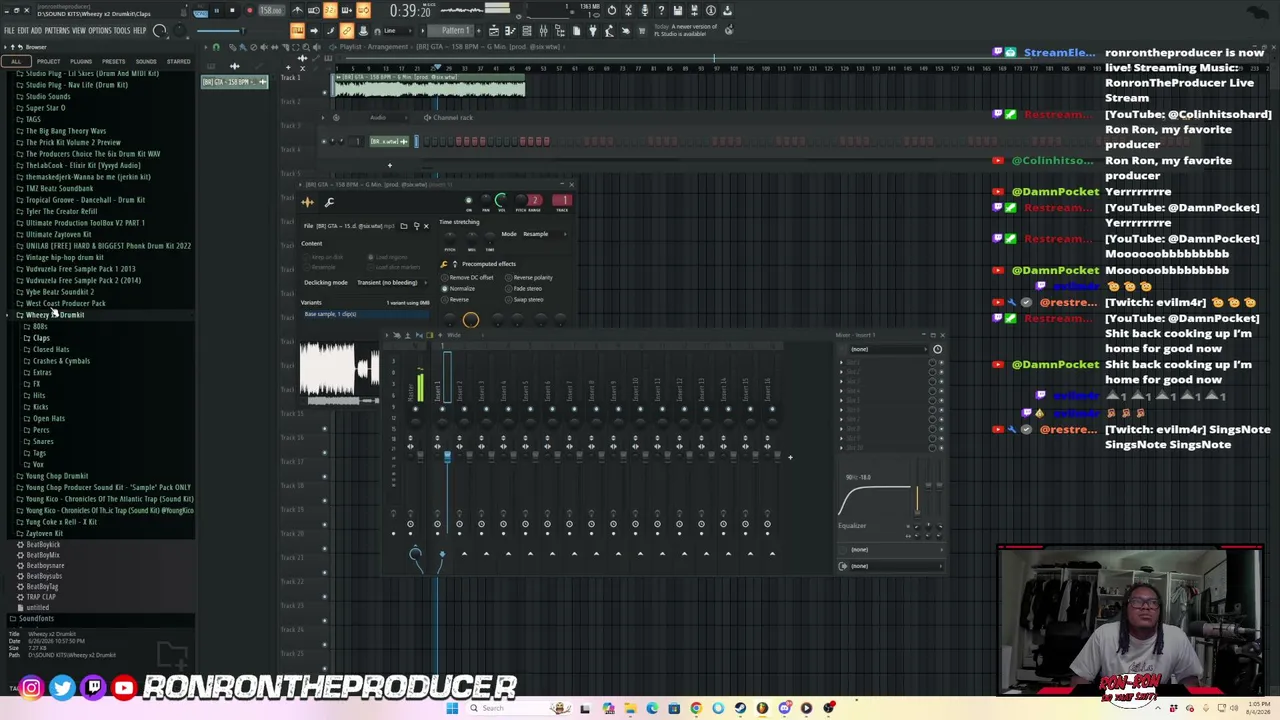Viewport: 1280px width, 720px height.
Task: Open the EDIT menu
Action: [22, 30]
